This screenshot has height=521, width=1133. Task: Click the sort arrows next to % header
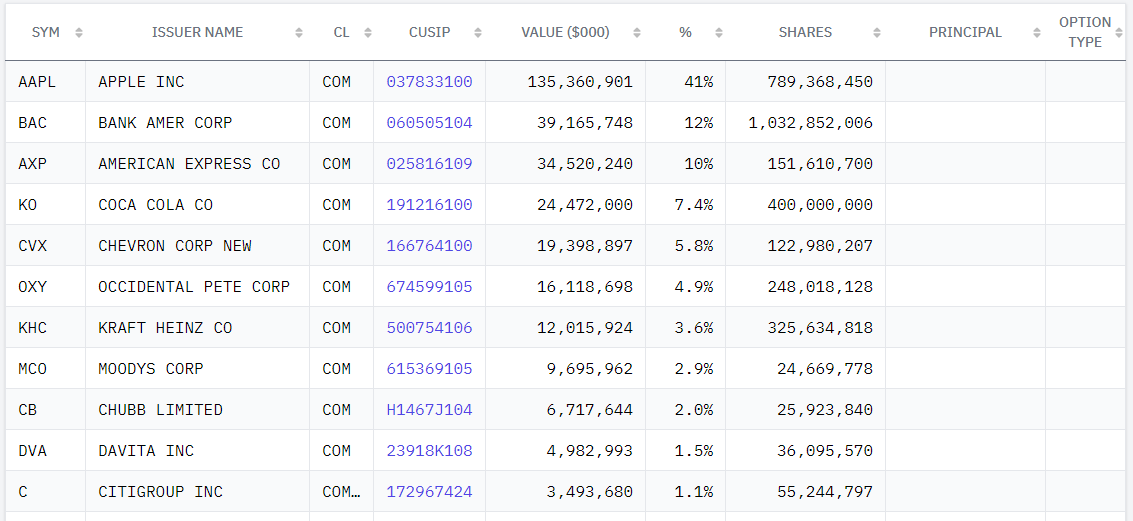click(x=717, y=33)
